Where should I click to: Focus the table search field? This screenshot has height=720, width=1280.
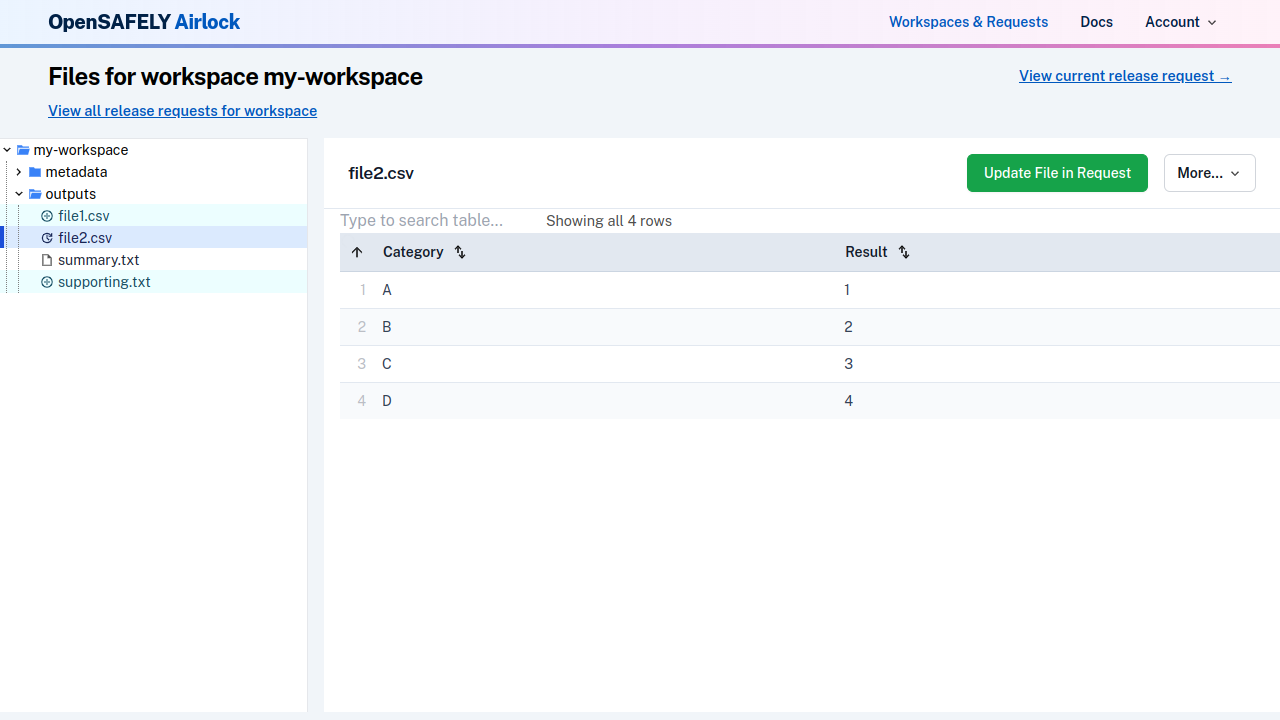click(x=430, y=221)
